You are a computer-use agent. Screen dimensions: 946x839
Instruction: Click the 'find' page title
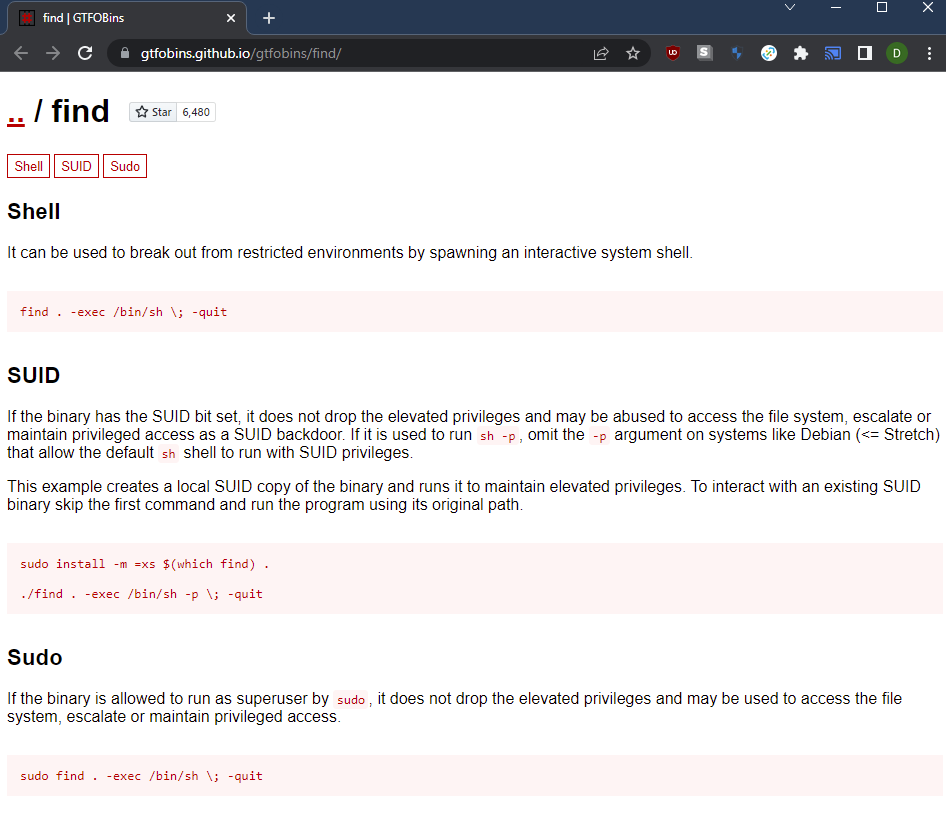point(80,112)
